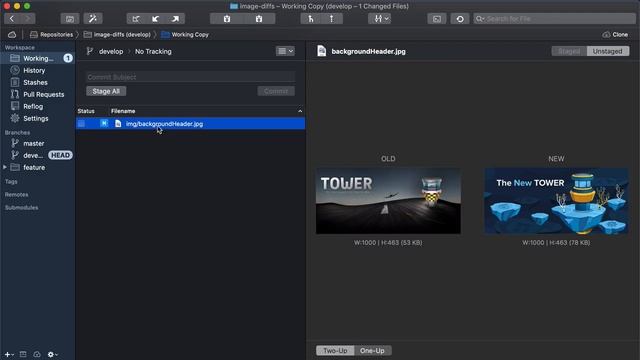Click the Branches section header
This screenshot has height=360, width=640.
tap(17, 133)
